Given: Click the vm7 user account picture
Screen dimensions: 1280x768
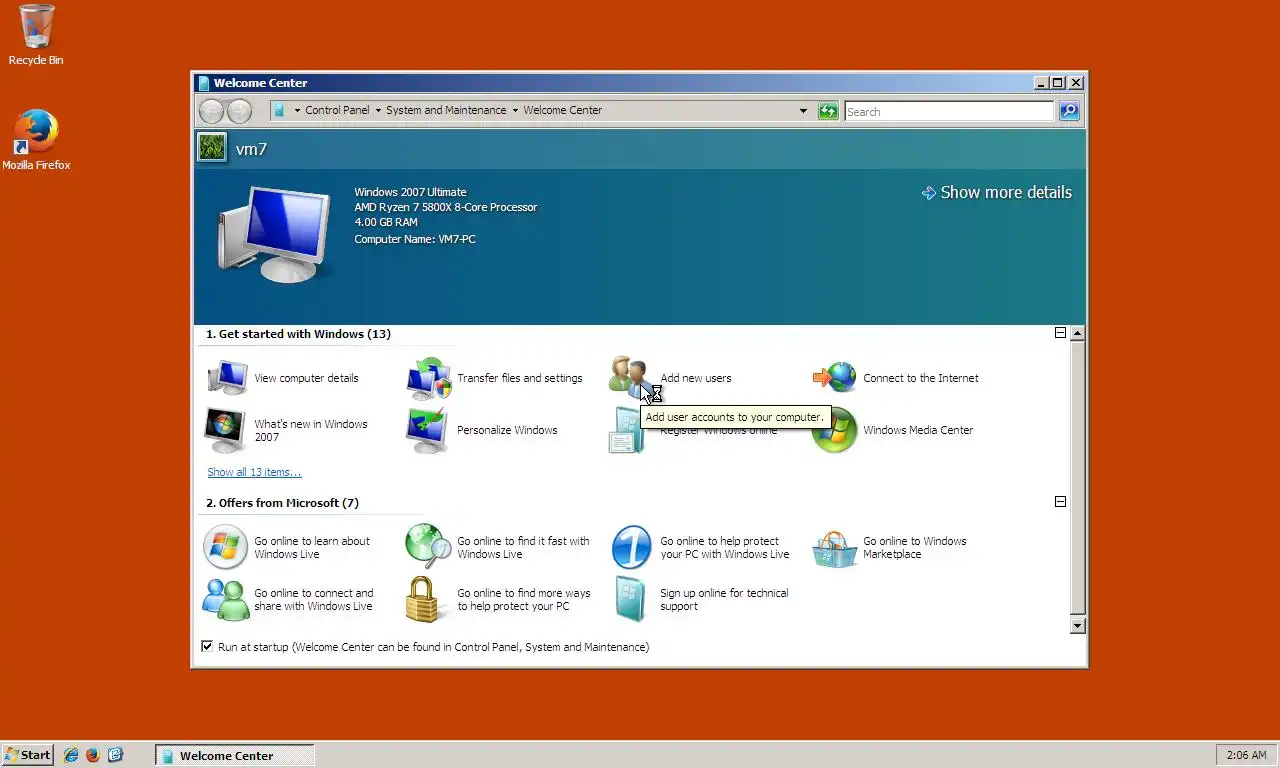Looking at the screenshot, I should (x=212, y=148).
